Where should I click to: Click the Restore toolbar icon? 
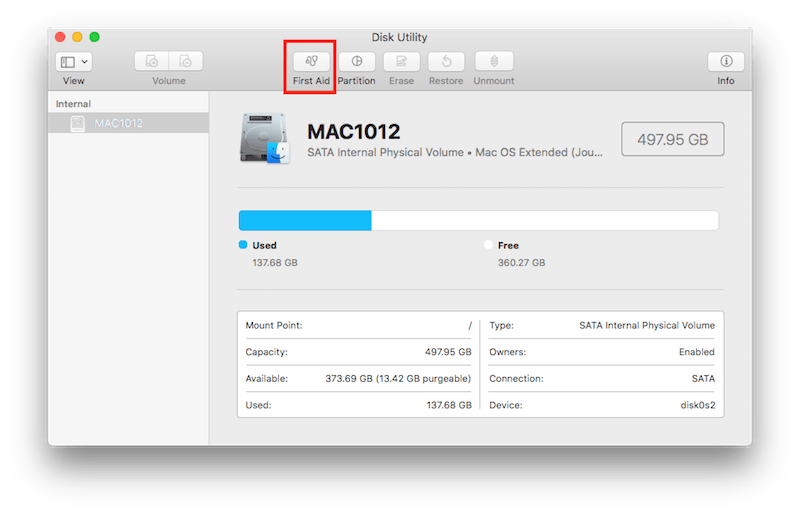(446, 62)
